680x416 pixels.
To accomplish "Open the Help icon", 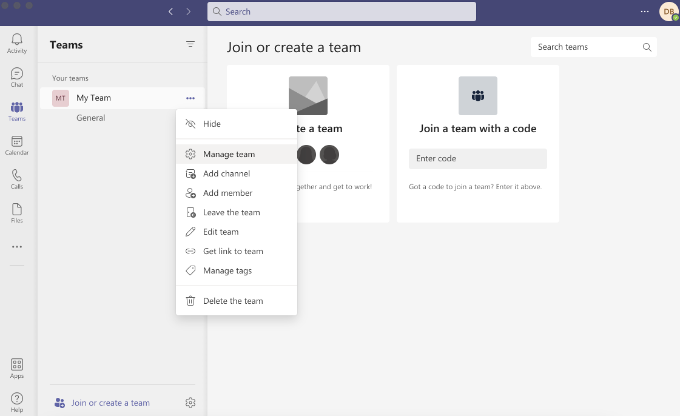I will (x=17, y=403).
